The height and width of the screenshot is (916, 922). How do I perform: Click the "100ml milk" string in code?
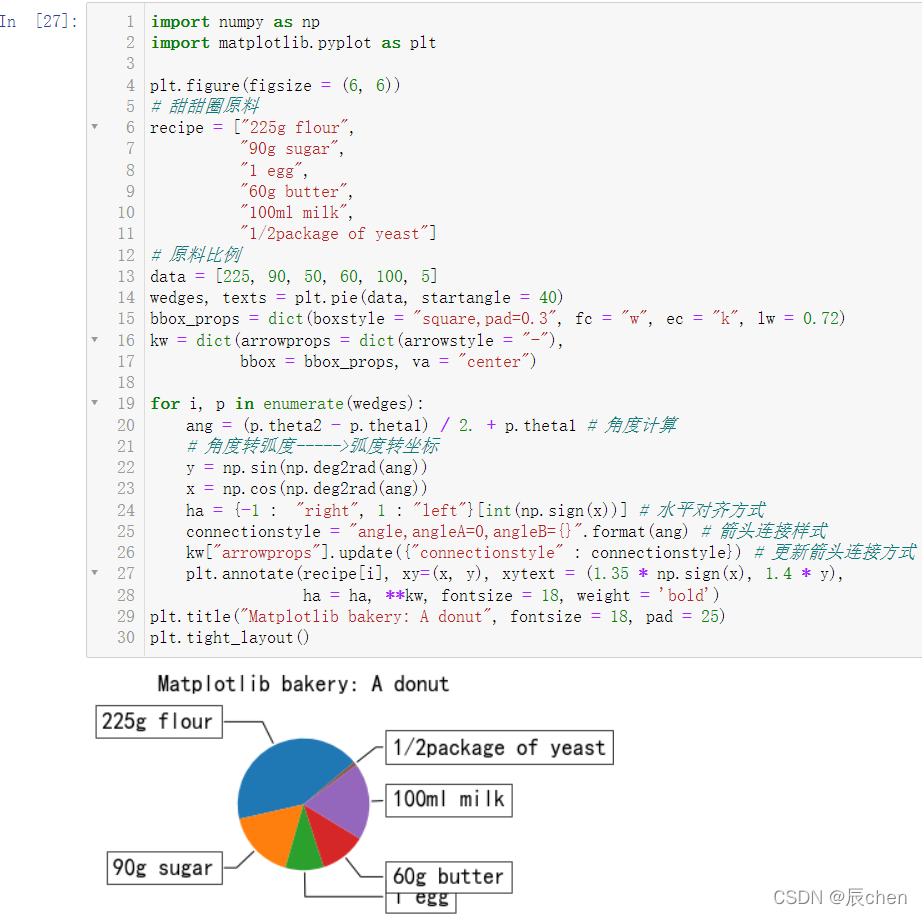click(294, 212)
